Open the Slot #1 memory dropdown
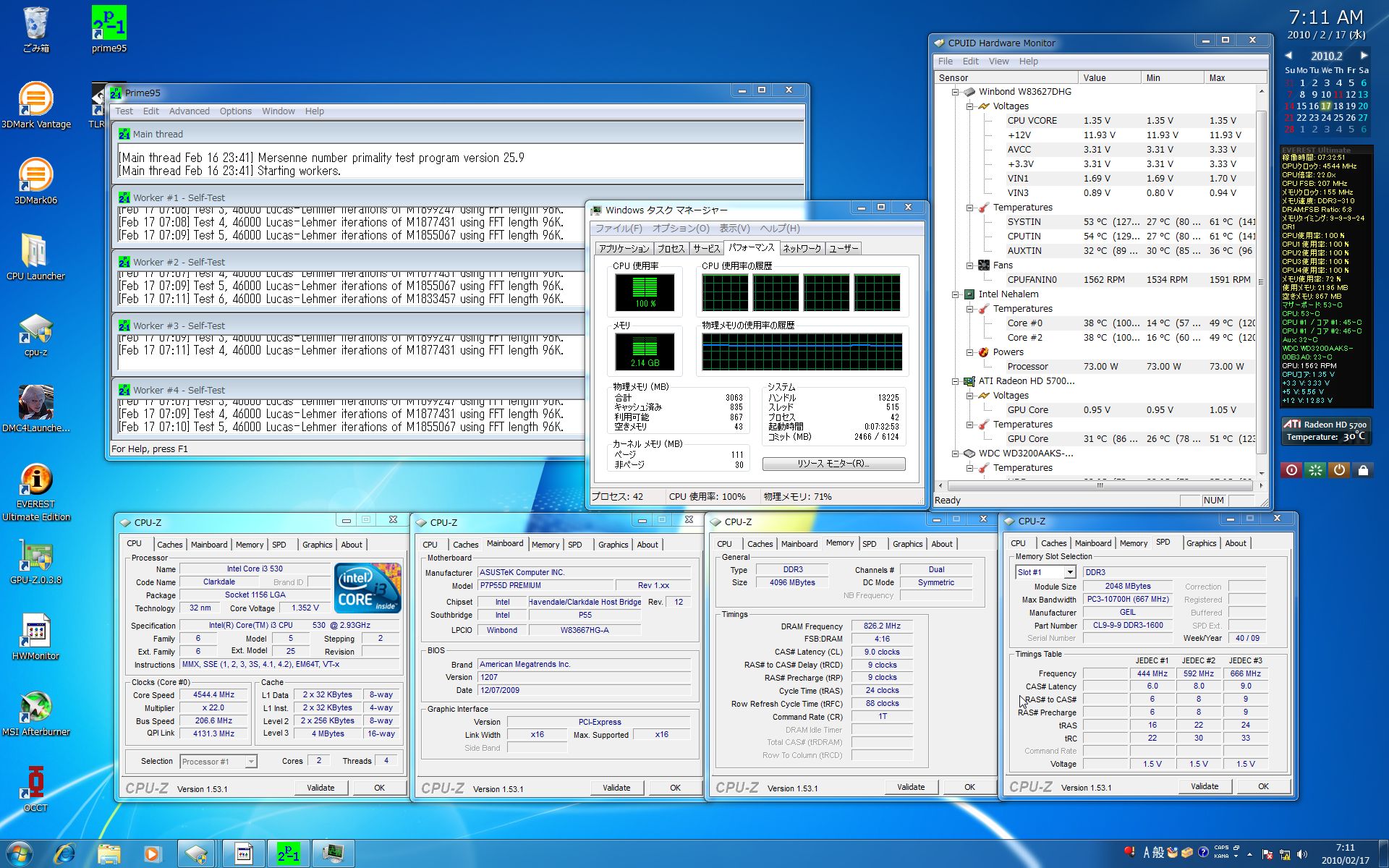This screenshot has width=1389, height=868. point(1069,572)
